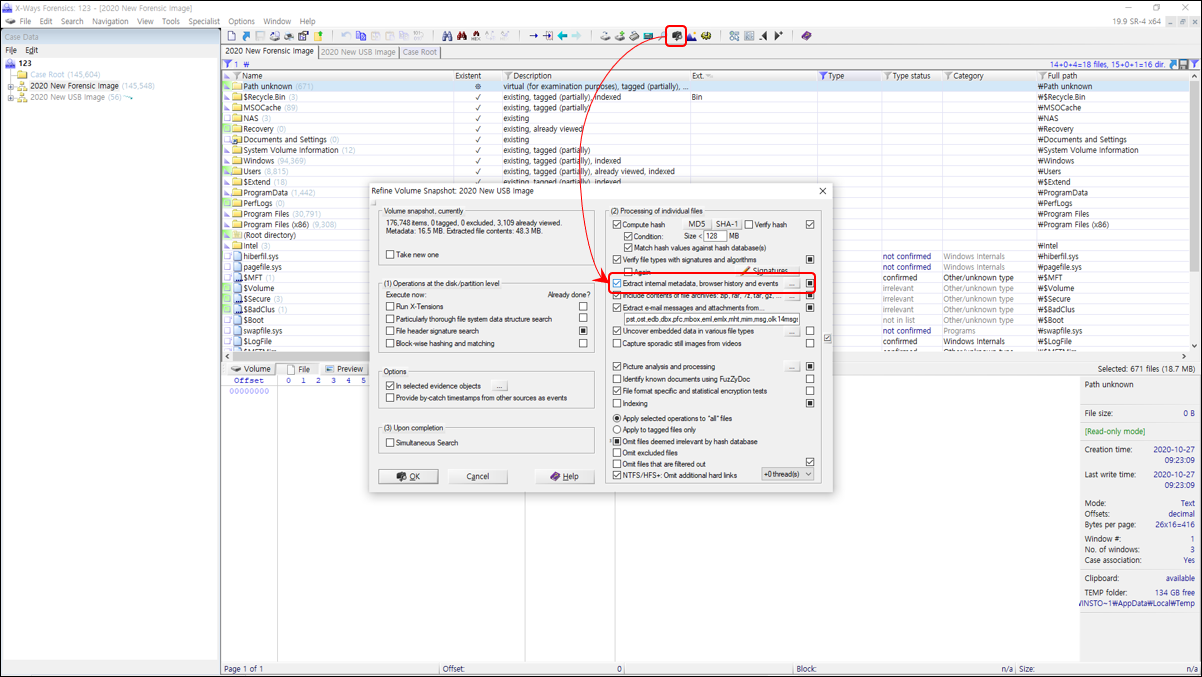Image resolution: width=1202 pixels, height=677 pixels.
Task: Click the Cancel button
Action: (478, 476)
